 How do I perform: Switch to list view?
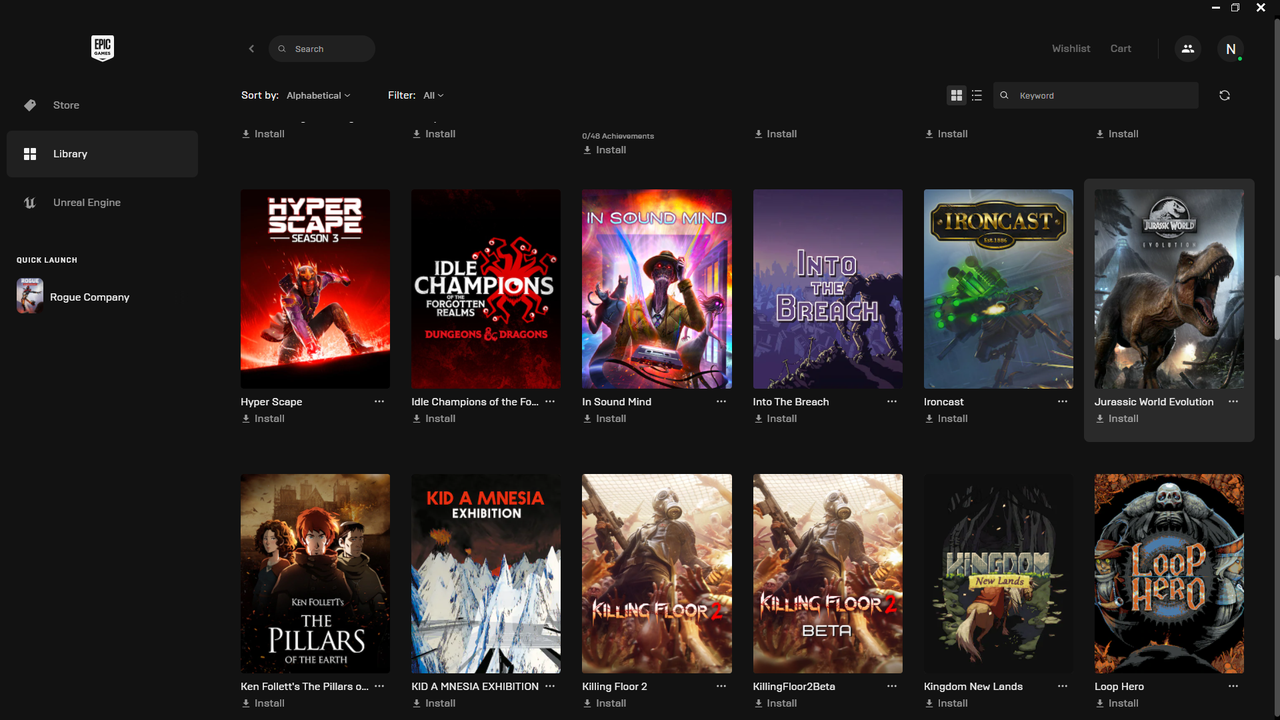pyautogui.click(x=977, y=95)
